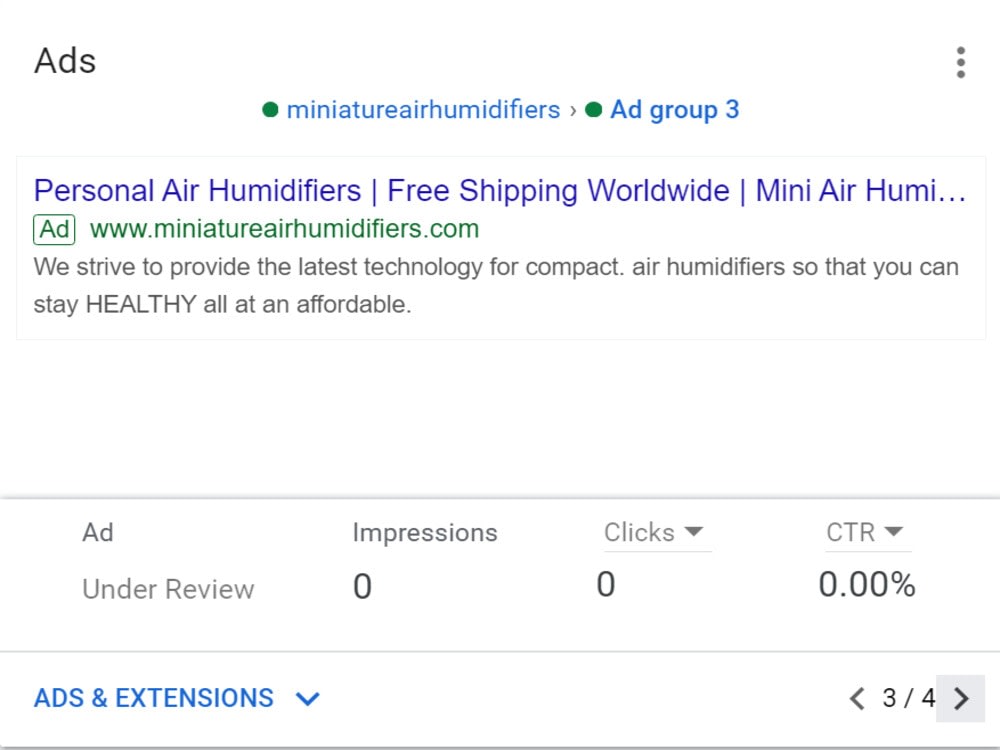The image size is (1000, 750).
Task: Click the arrow next to Clicks
Action: point(693,531)
